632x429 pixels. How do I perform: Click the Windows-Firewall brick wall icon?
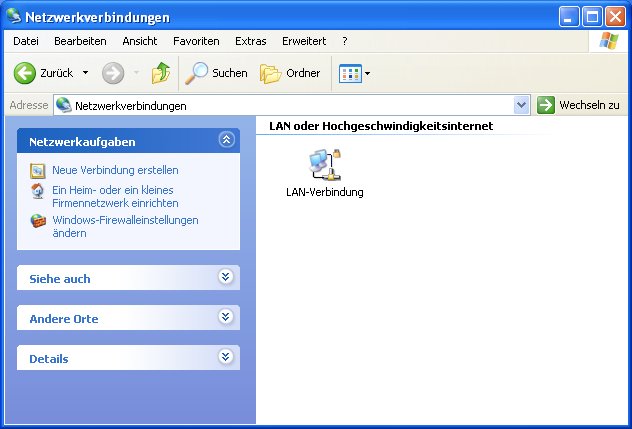[38, 221]
